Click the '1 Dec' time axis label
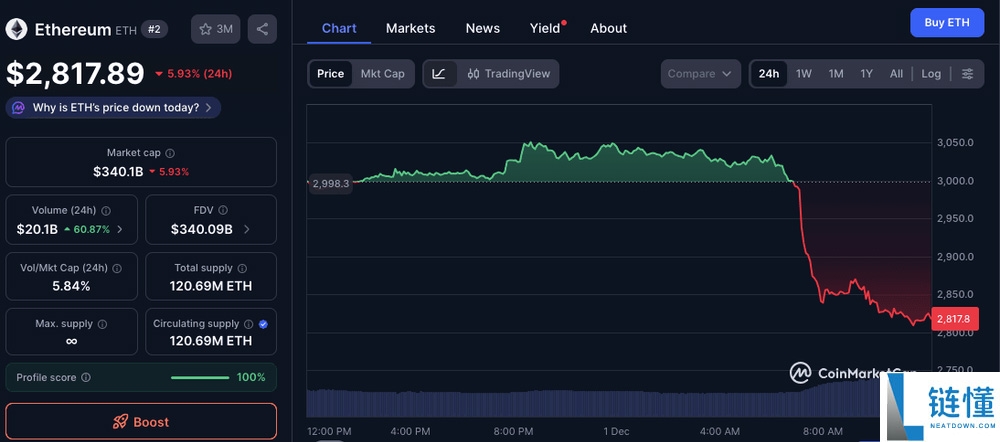 tap(616, 432)
